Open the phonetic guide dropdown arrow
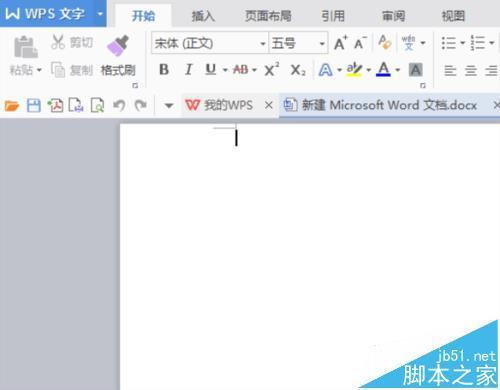 [423, 43]
